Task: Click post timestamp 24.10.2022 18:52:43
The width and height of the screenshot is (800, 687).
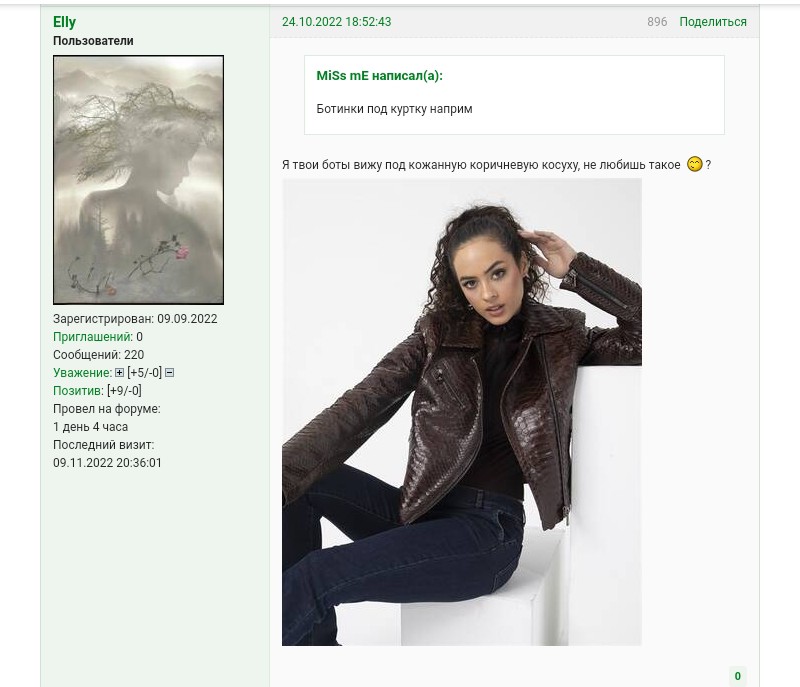Action: (337, 22)
